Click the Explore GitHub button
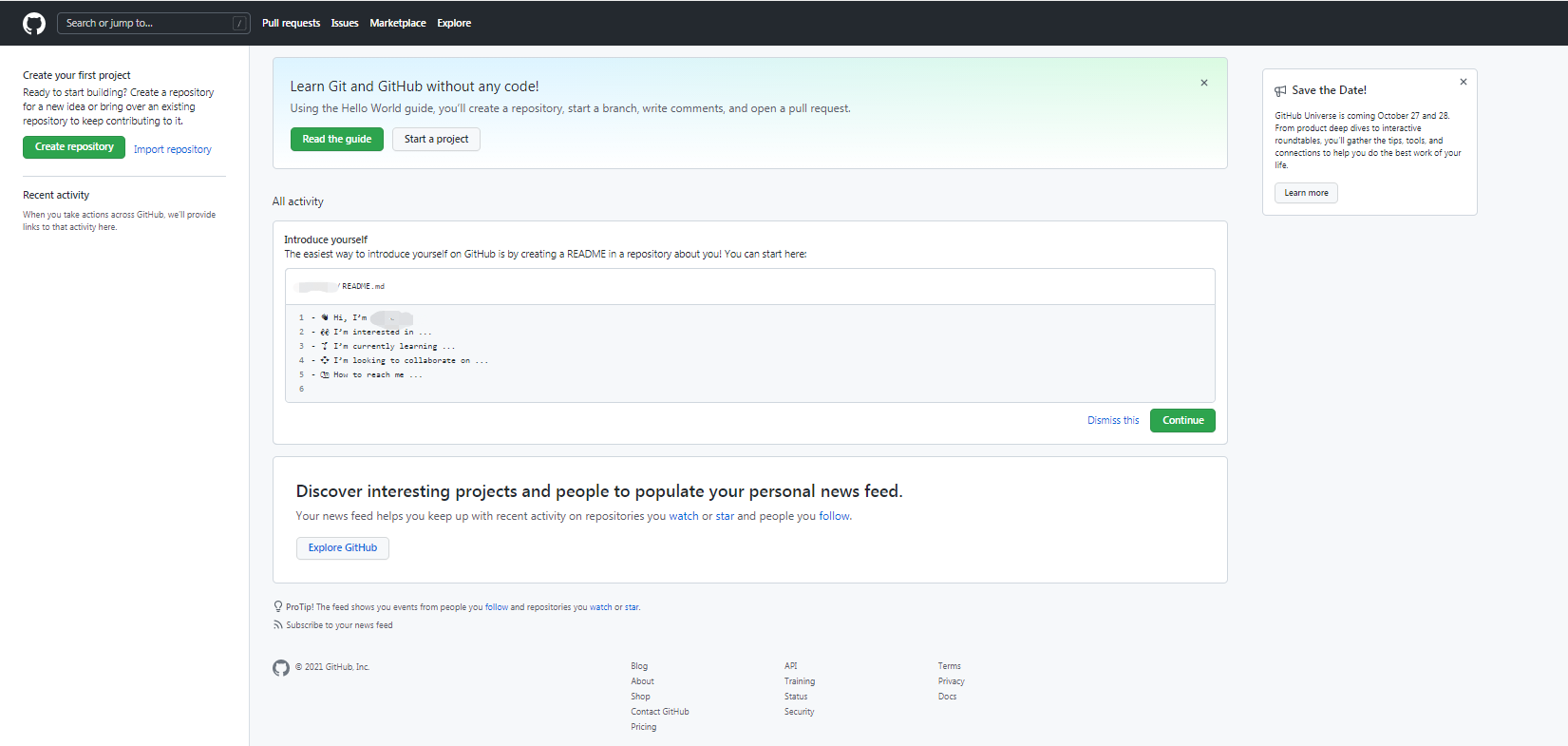 [343, 548]
